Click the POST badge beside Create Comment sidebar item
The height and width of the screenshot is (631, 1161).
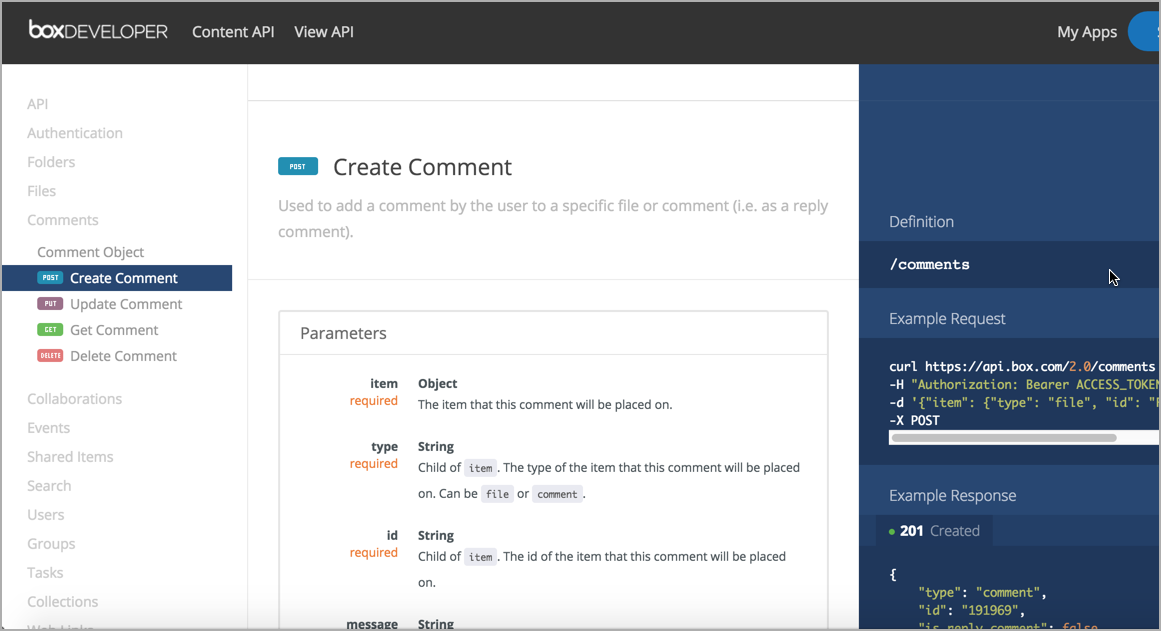point(50,278)
